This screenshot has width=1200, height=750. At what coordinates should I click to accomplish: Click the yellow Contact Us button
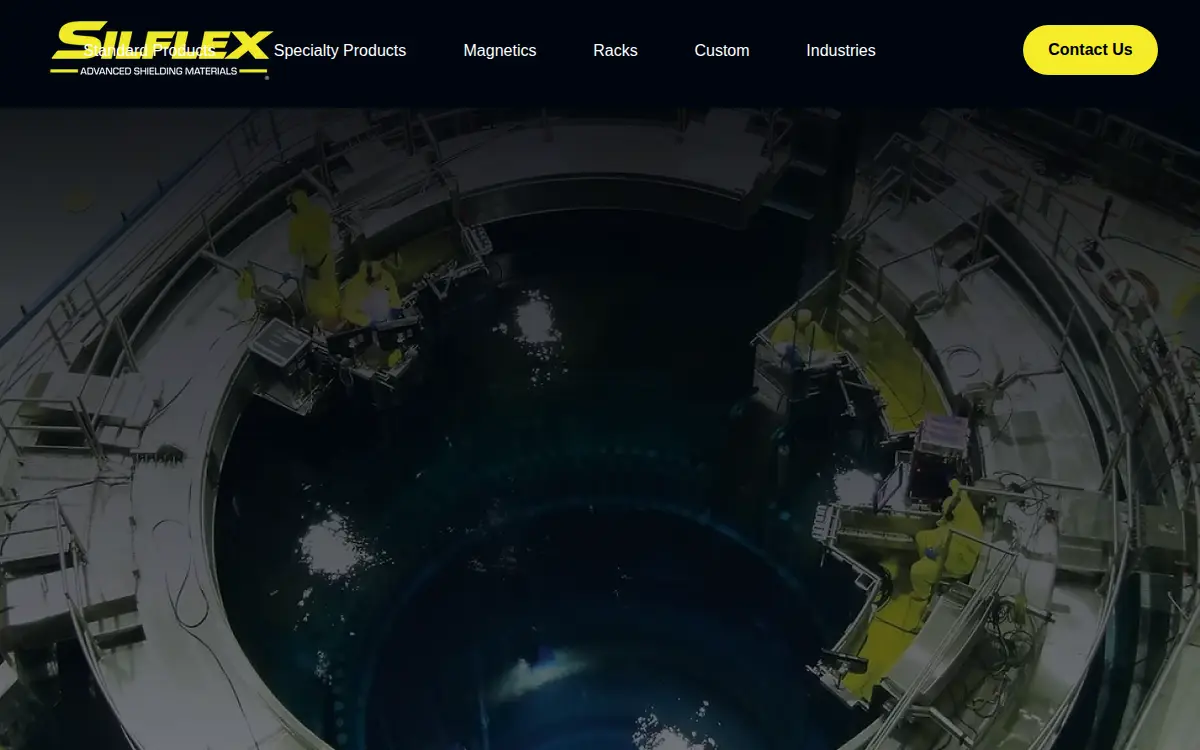pyautogui.click(x=1090, y=50)
